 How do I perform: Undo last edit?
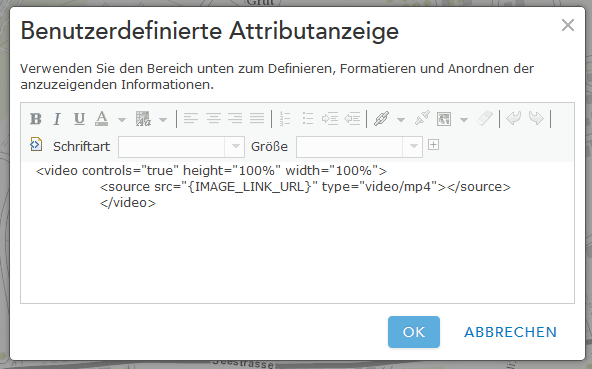point(513,118)
